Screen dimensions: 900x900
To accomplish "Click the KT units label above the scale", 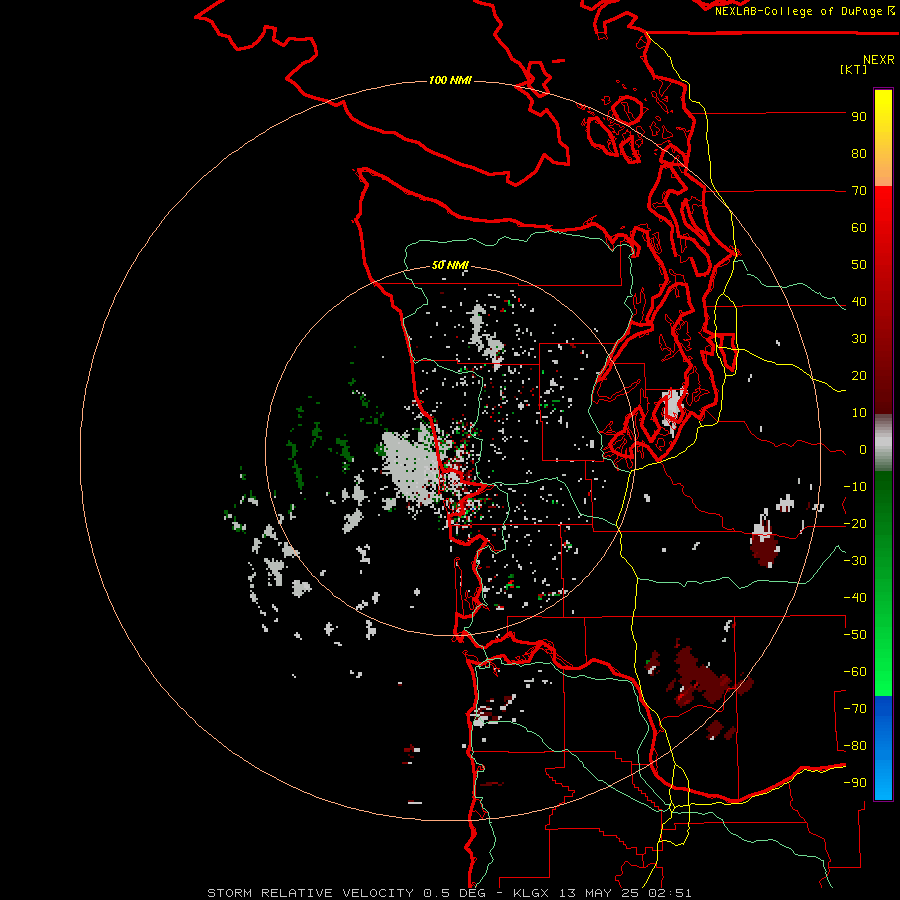I will [x=854, y=69].
